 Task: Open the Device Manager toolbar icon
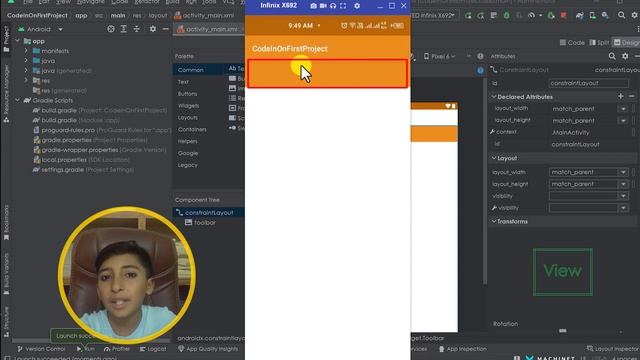[592, 16]
